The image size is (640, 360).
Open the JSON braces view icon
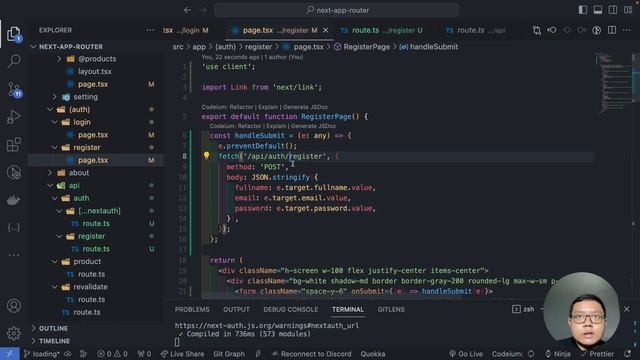pyautogui.click(x=14, y=228)
